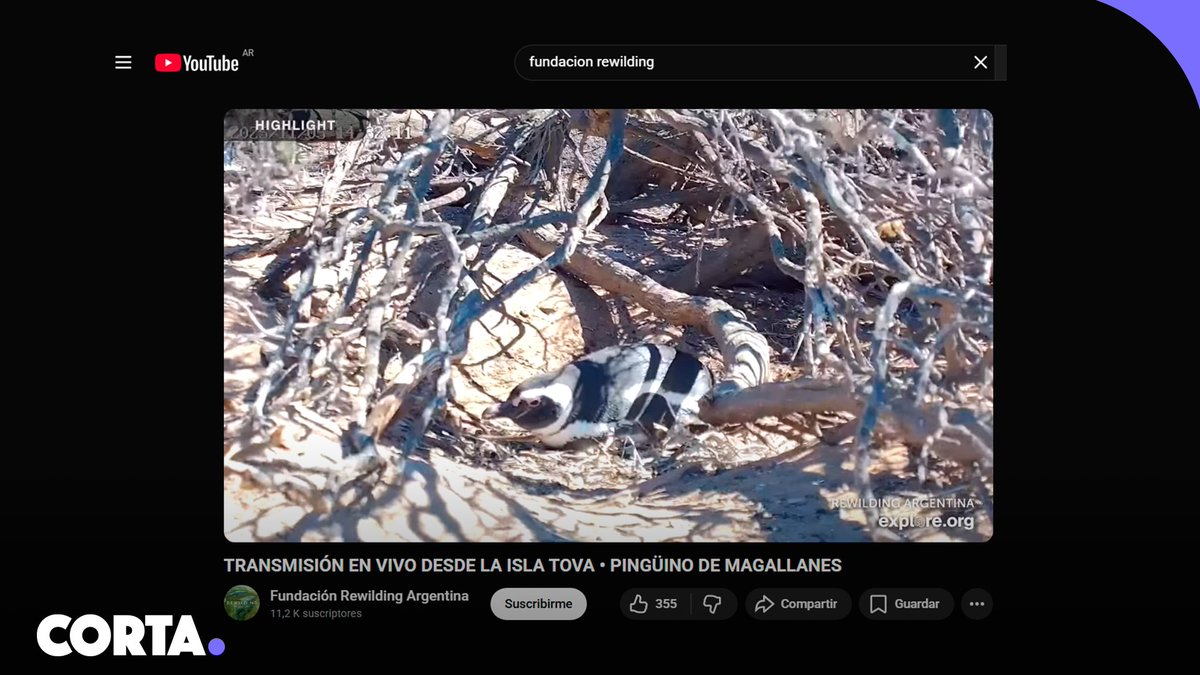
Task: Click the thumbs up like icon
Action: pyautogui.click(x=637, y=603)
